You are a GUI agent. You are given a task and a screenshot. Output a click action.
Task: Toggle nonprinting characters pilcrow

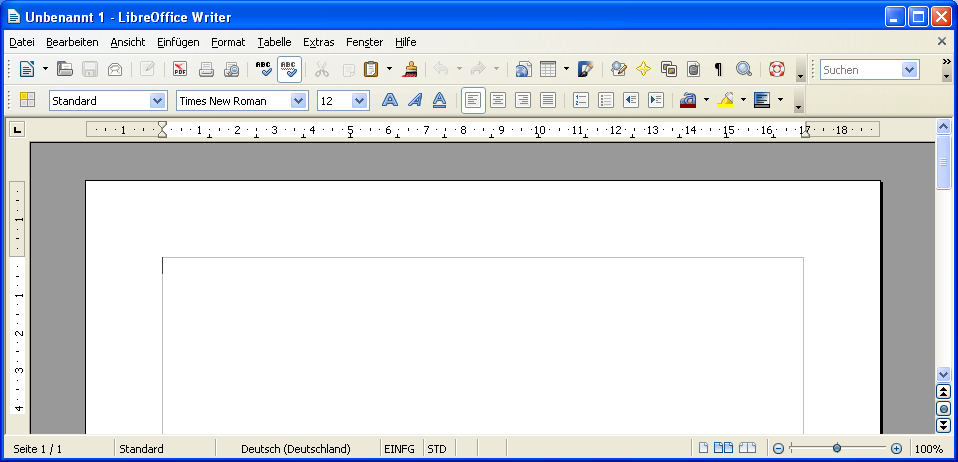(718, 69)
